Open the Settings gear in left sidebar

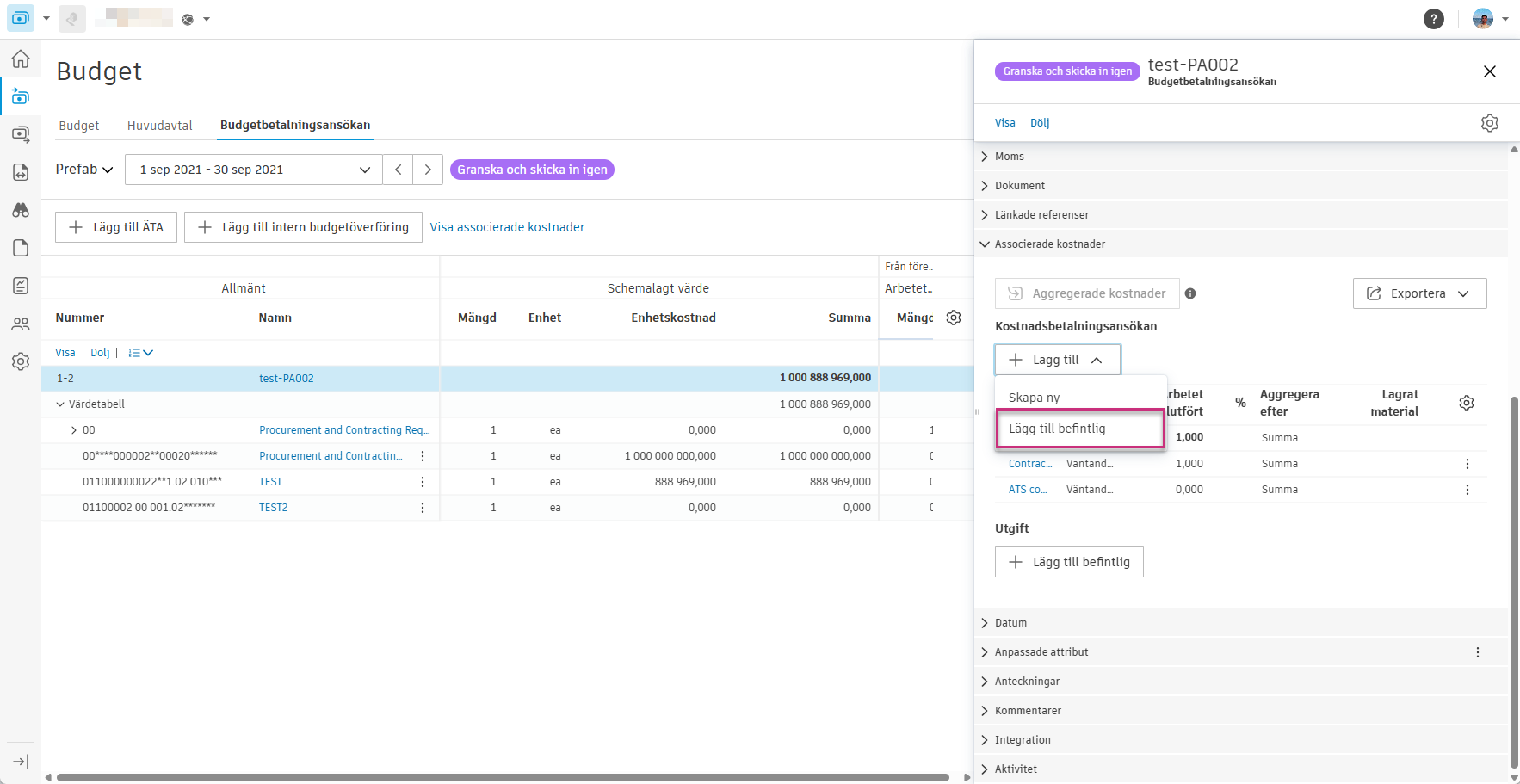(x=21, y=361)
